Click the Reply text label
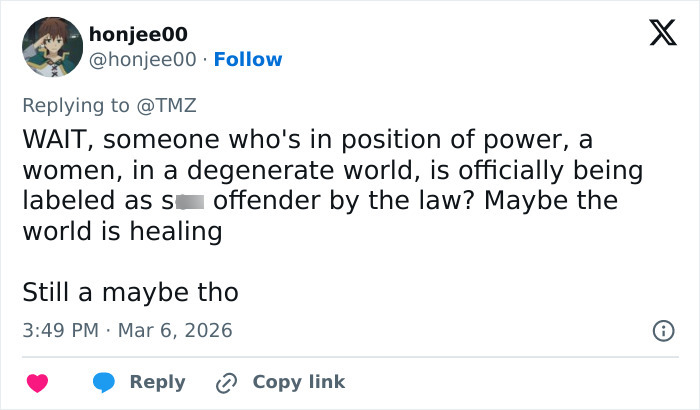This screenshot has height=410, width=700. pos(158,382)
